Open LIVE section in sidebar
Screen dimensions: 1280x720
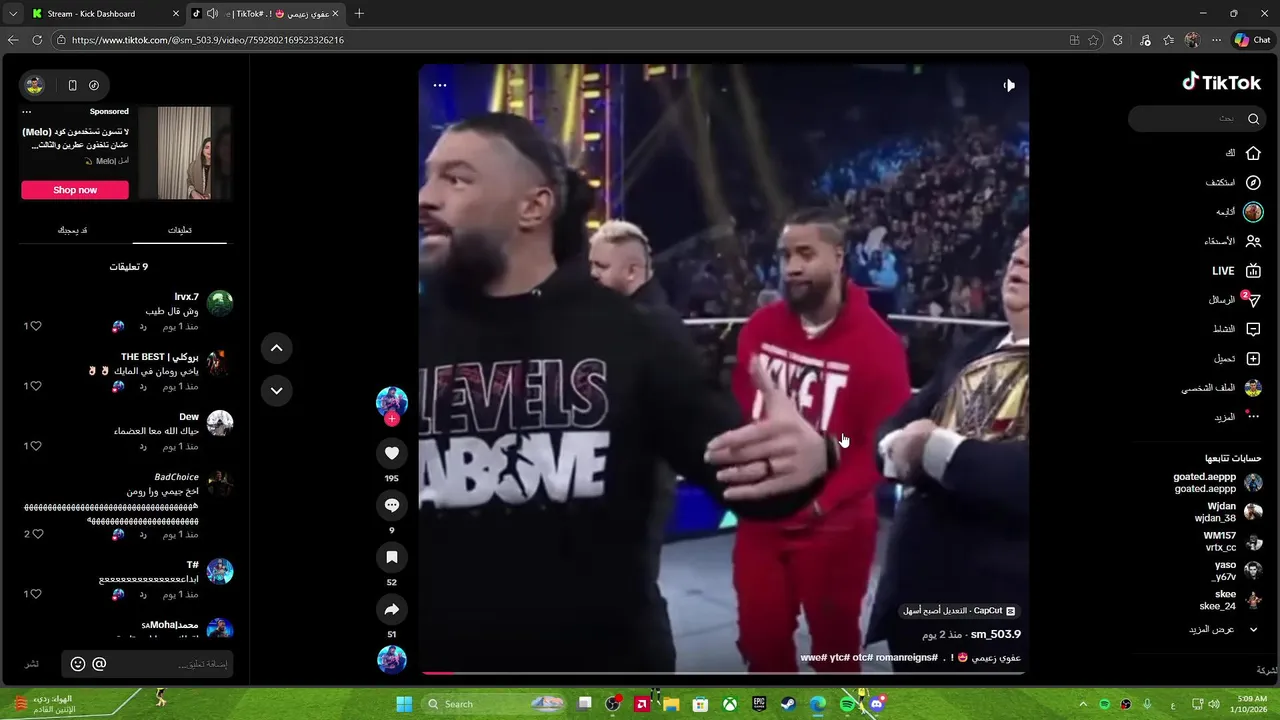(x=1237, y=271)
